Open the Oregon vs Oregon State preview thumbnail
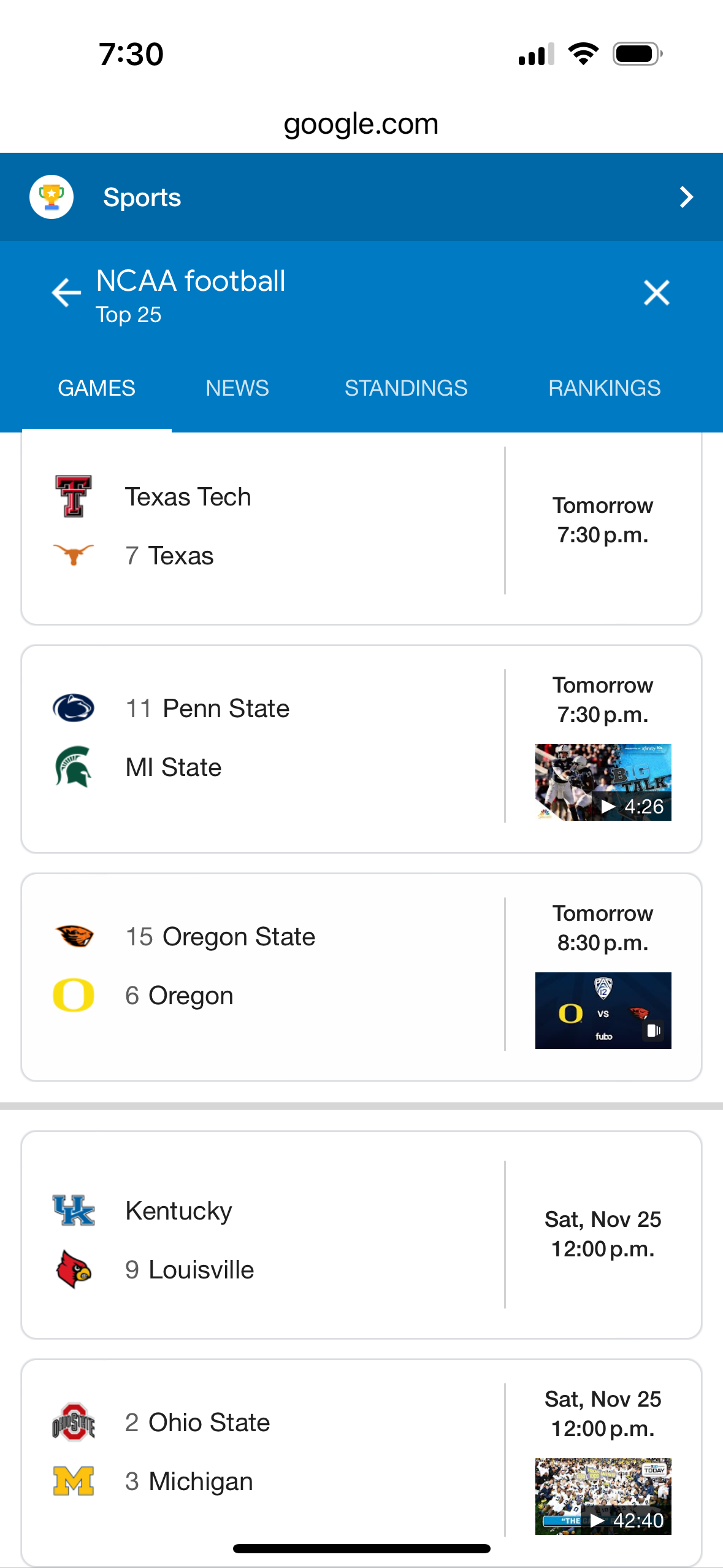Image resolution: width=723 pixels, height=1568 pixels. pos(603,1010)
